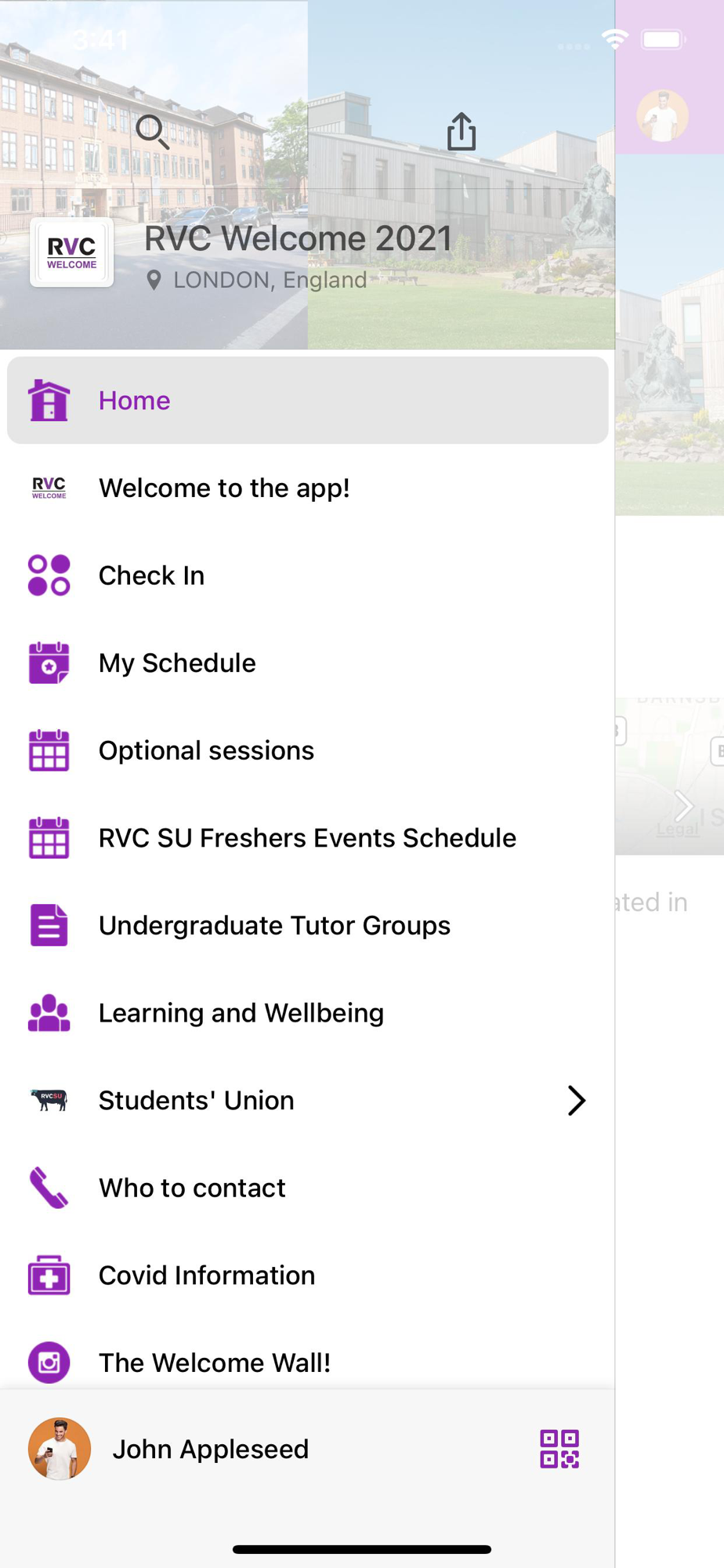Tap the Who to contact phone icon
This screenshot has height=1568, width=724.
coord(49,1188)
